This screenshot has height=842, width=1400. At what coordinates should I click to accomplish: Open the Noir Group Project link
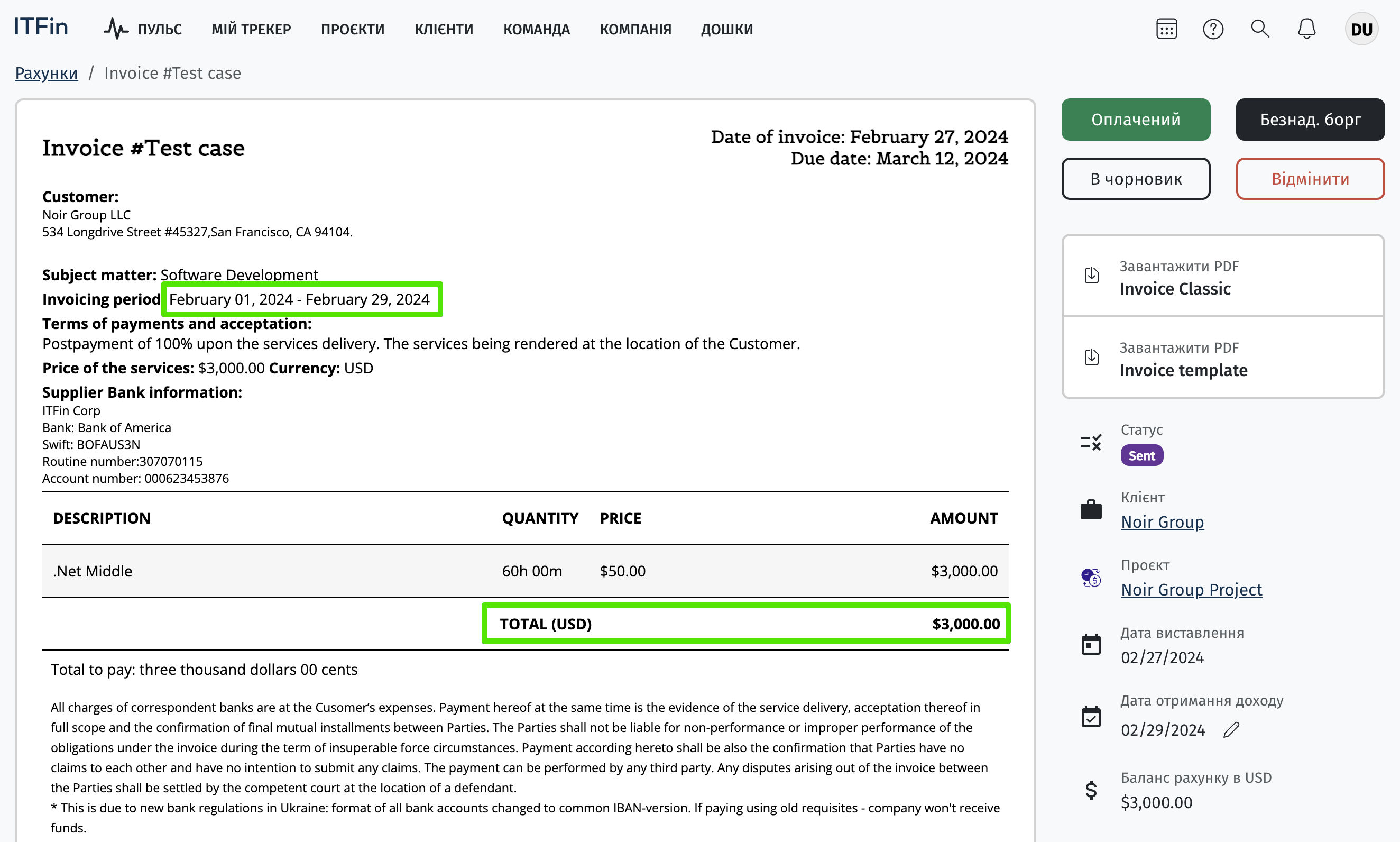click(x=1191, y=590)
